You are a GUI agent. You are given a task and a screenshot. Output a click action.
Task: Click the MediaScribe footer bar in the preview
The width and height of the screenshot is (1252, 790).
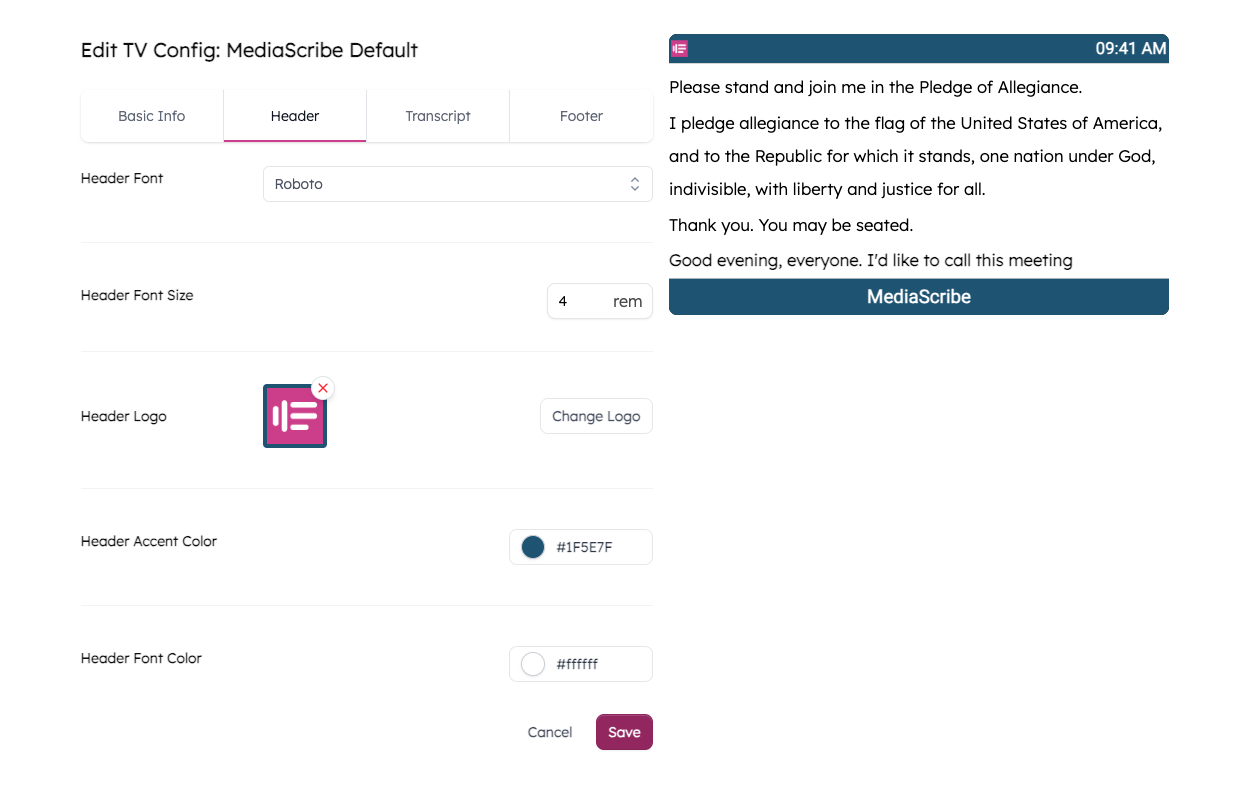pos(918,296)
